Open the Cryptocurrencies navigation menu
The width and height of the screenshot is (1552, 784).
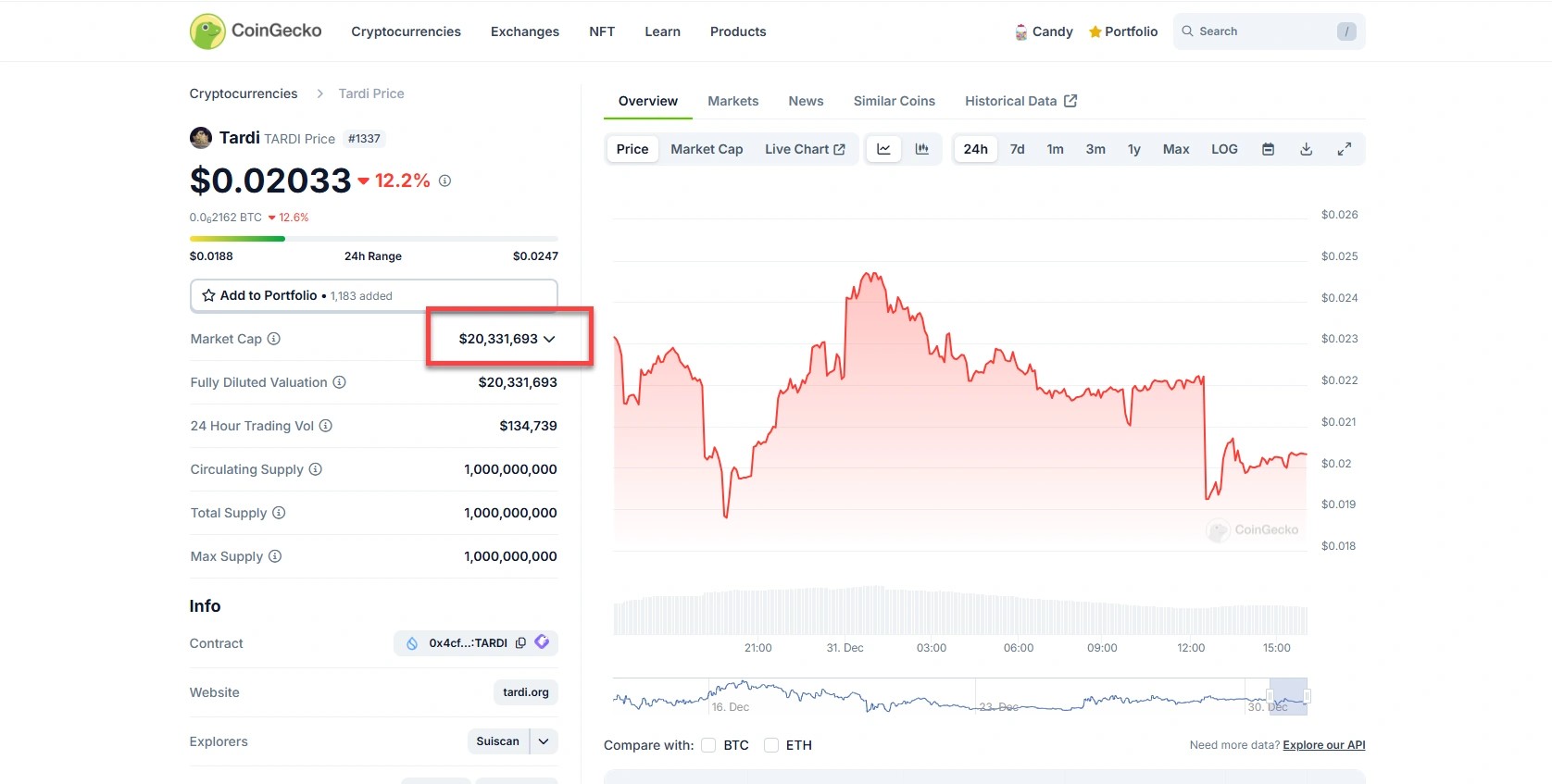(x=406, y=31)
